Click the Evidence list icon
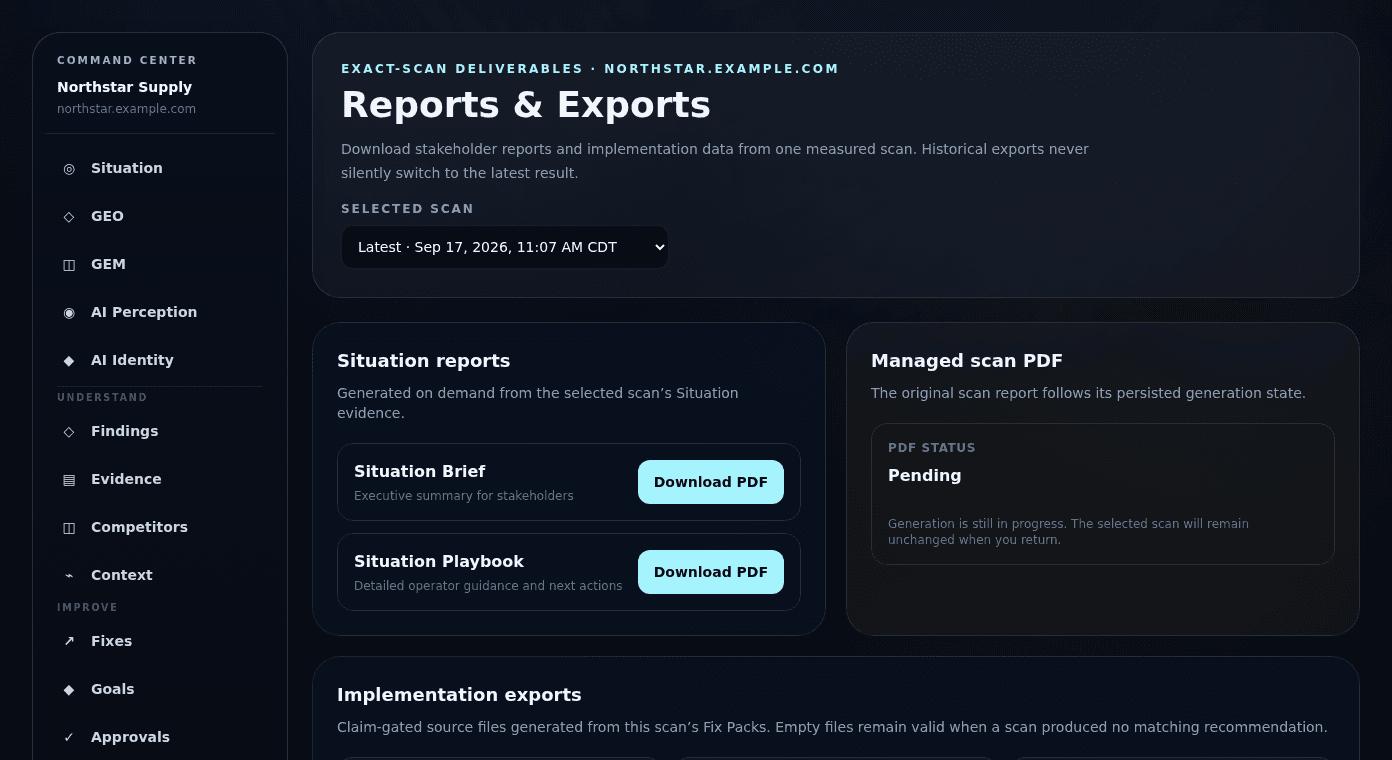 click(69, 479)
